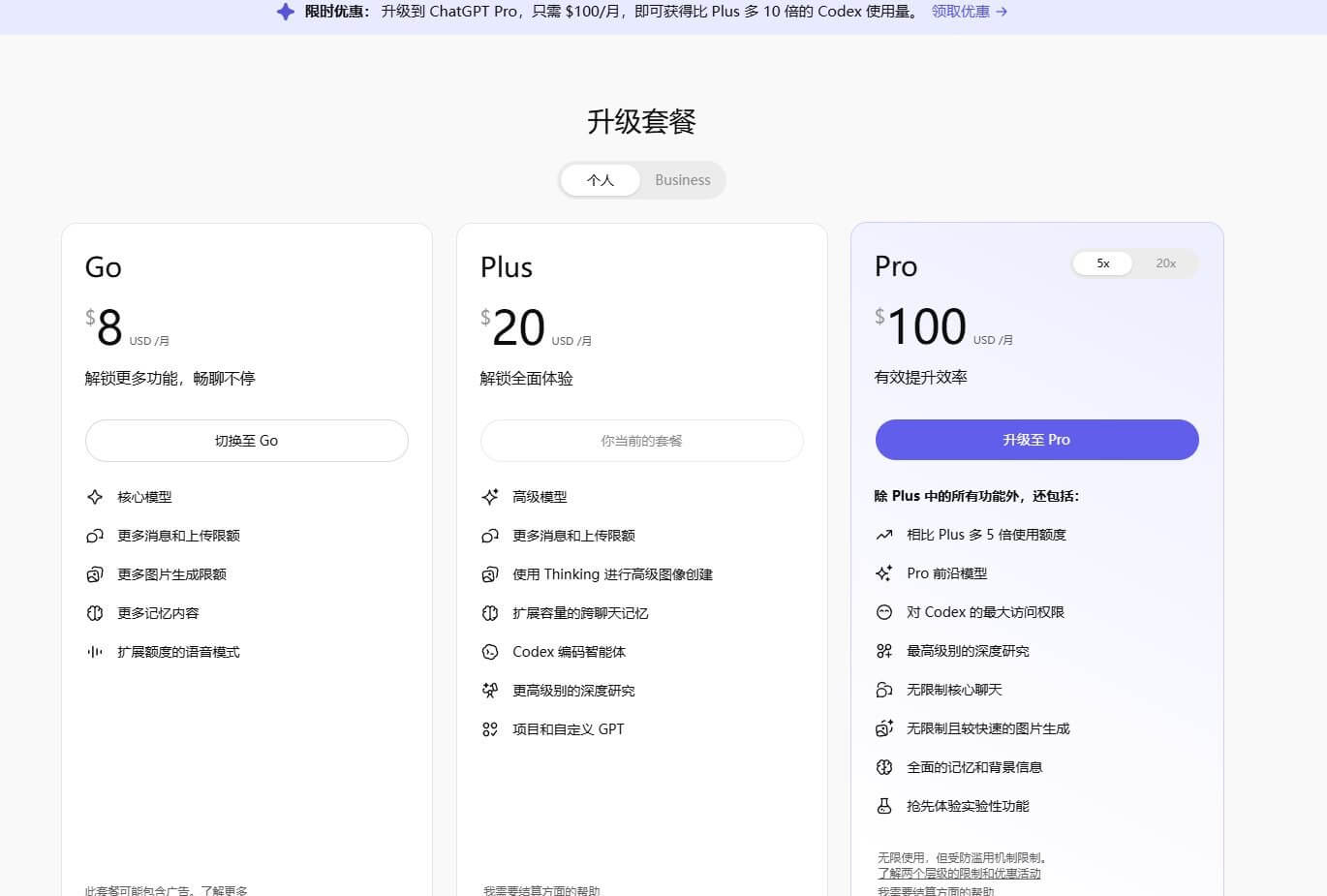Select the 5x Pro usage option
Image resolution: width=1327 pixels, height=896 pixels.
[x=1102, y=263]
